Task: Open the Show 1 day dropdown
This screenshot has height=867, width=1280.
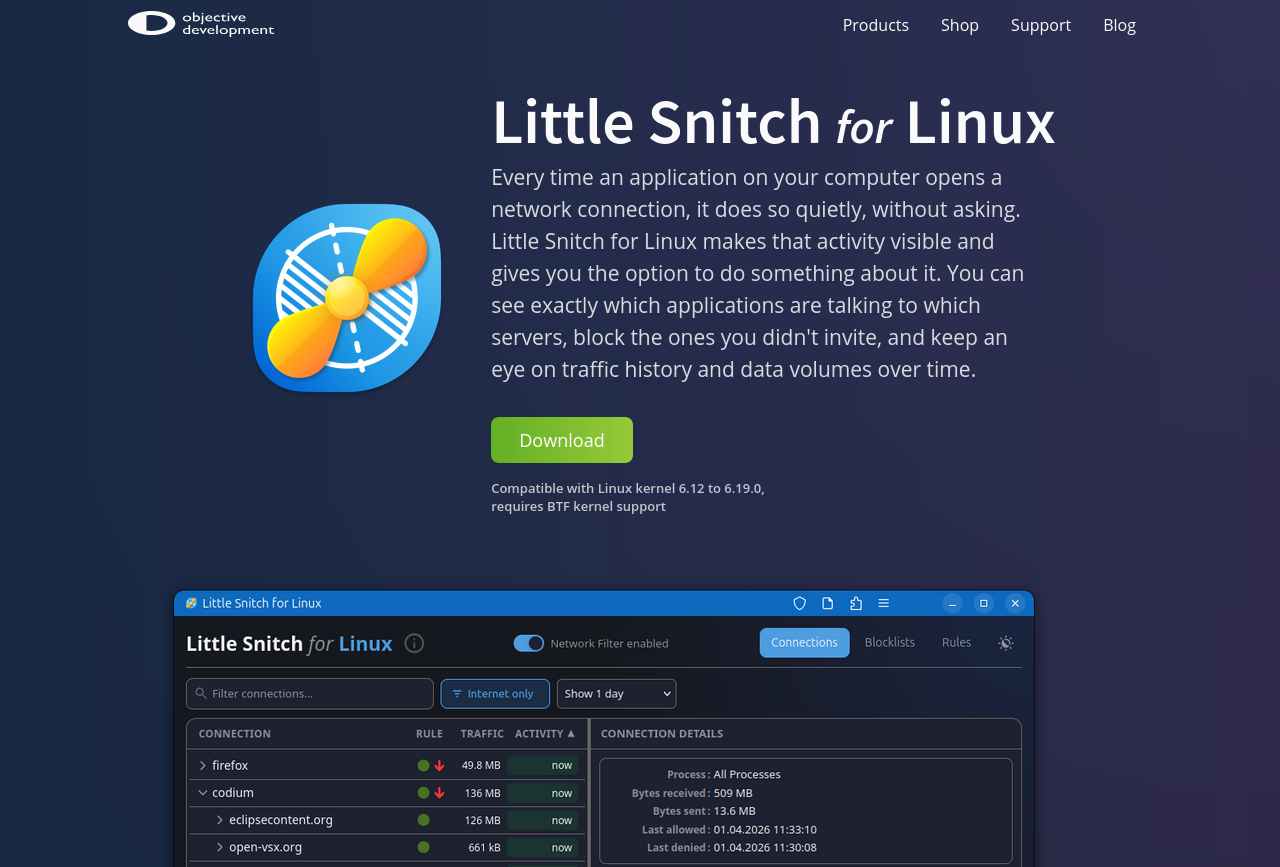Action: pyautogui.click(x=616, y=694)
